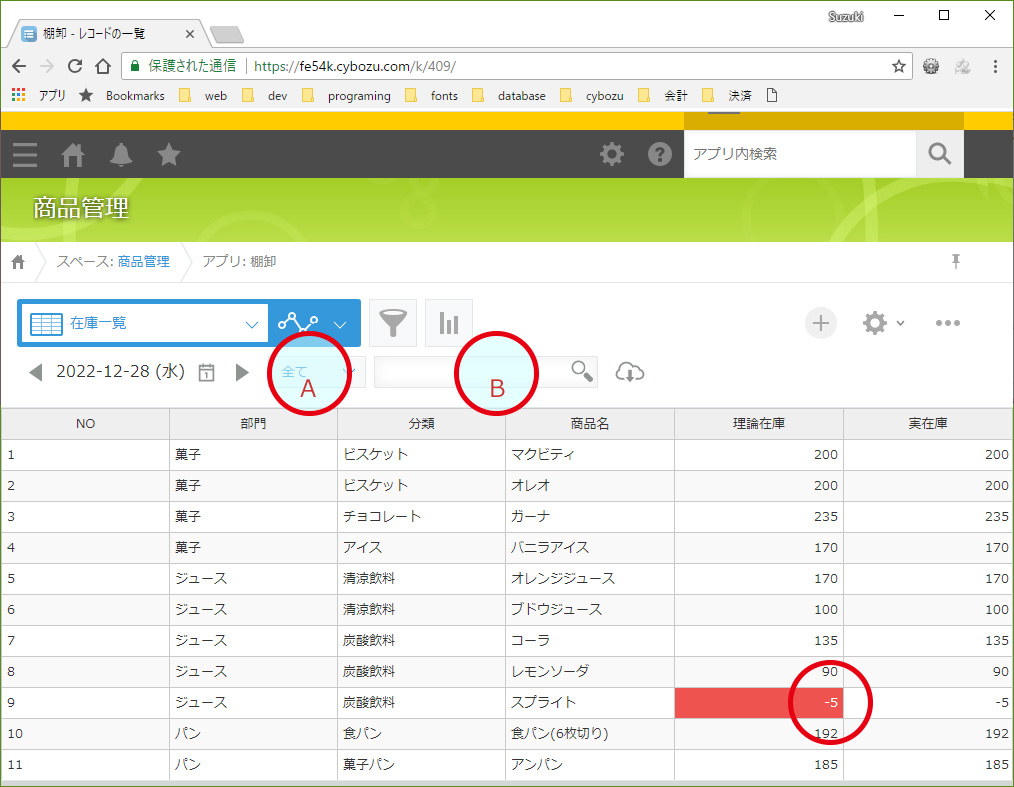Click the 理論在庫 column header
Viewport: 1014px width, 787px height.
pyautogui.click(x=759, y=424)
